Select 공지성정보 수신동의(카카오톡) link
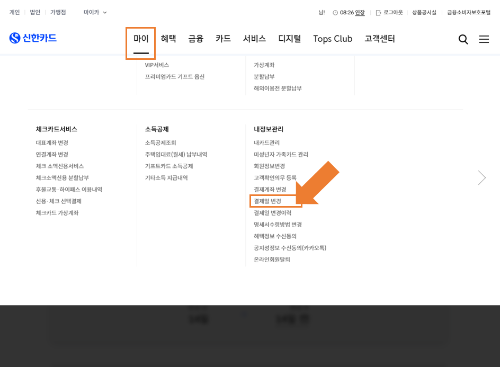This screenshot has width=500, height=367. 290,248
